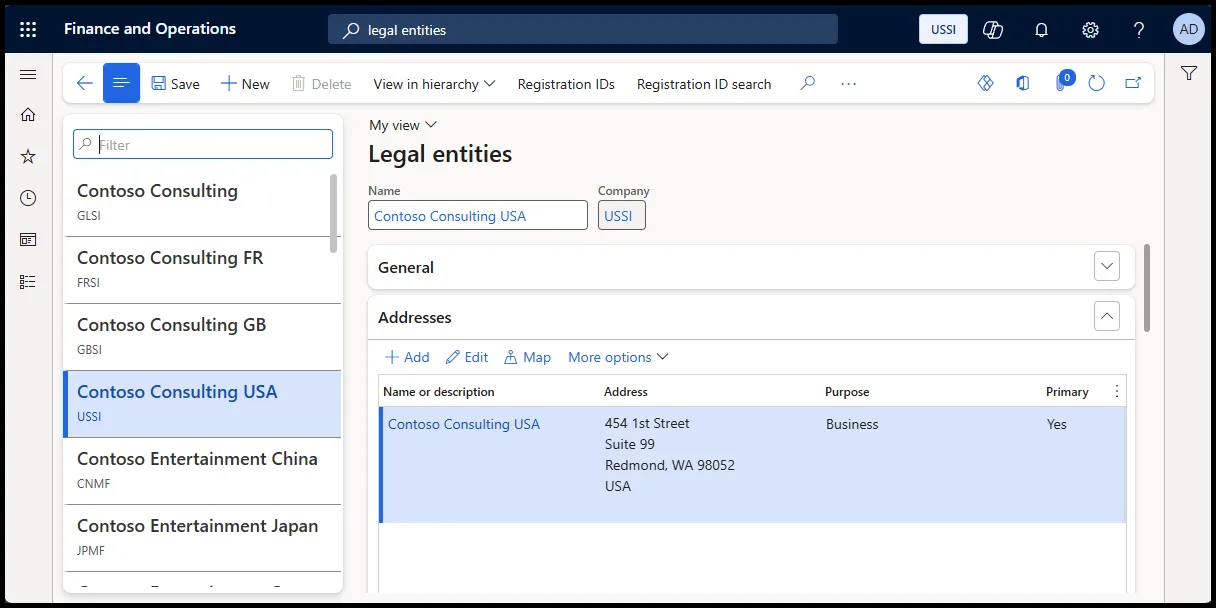This screenshot has width=1216, height=608.
Task: Click the list pane scrollbar
Action: (x=334, y=213)
